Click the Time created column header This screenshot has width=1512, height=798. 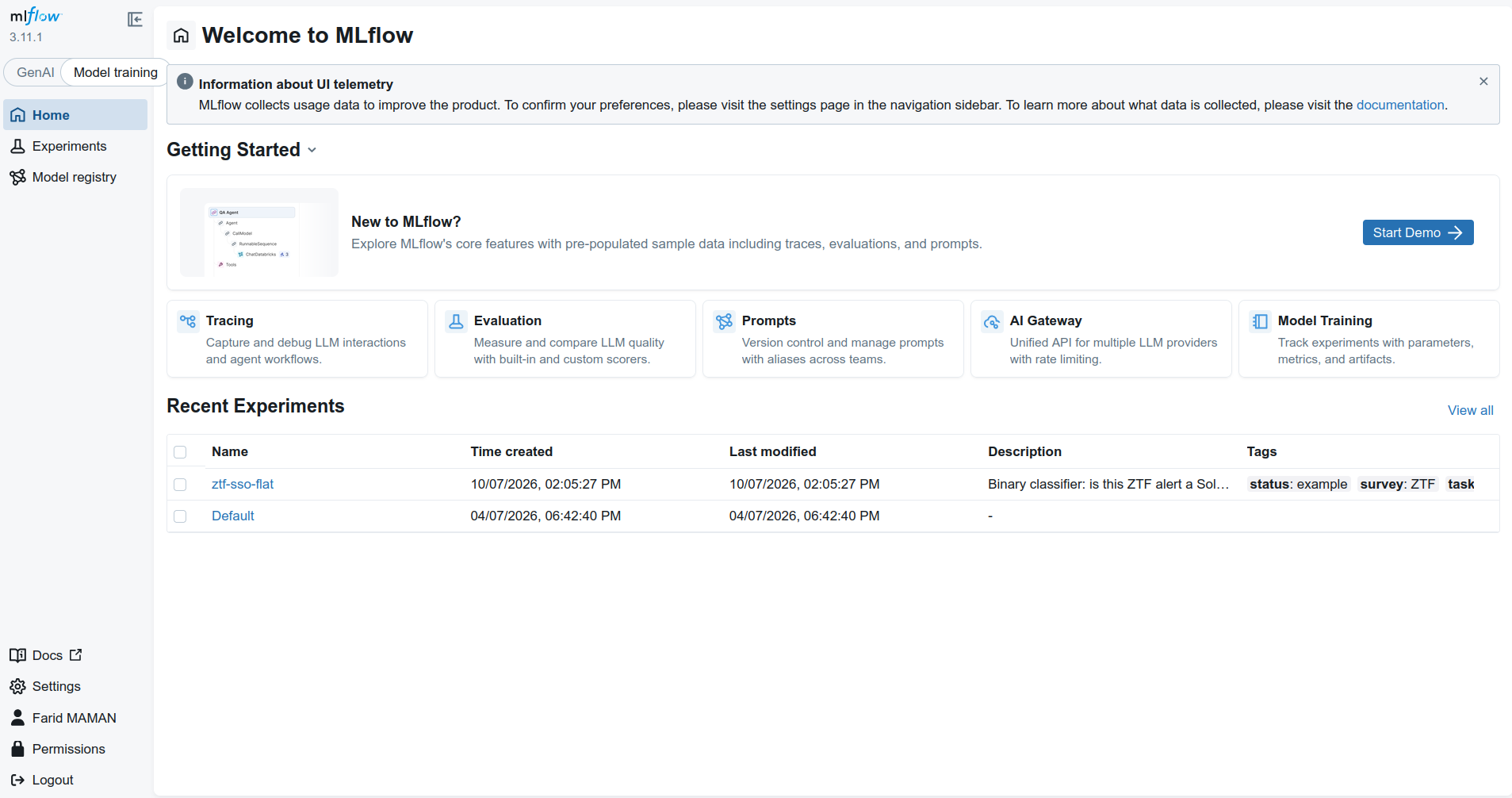pos(511,451)
